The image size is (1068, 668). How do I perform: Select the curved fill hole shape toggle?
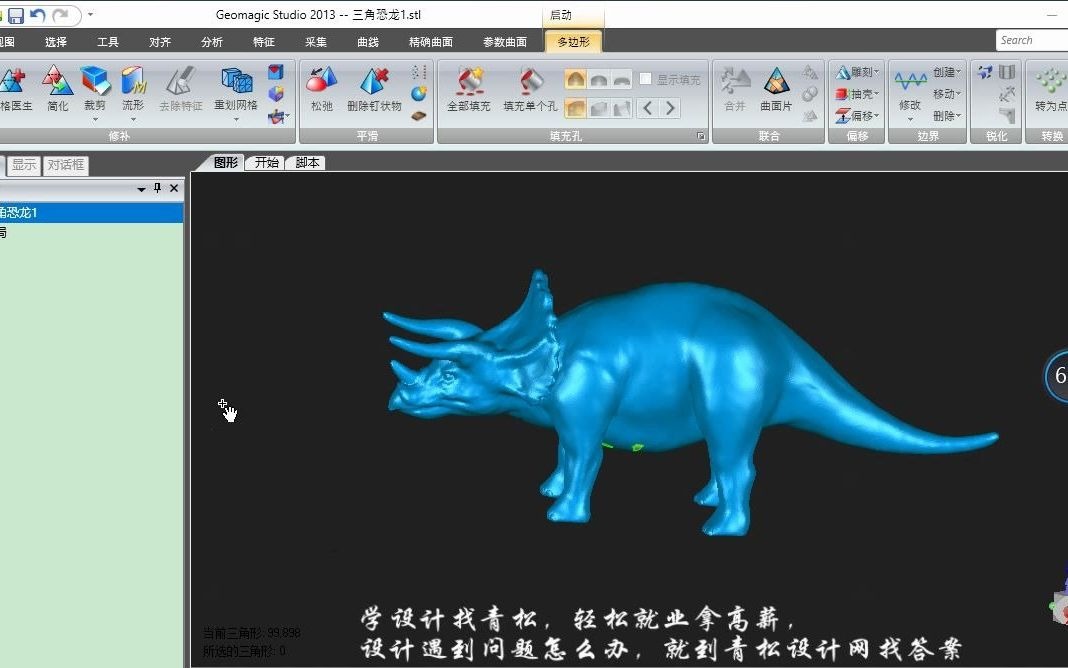tap(597, 79)
